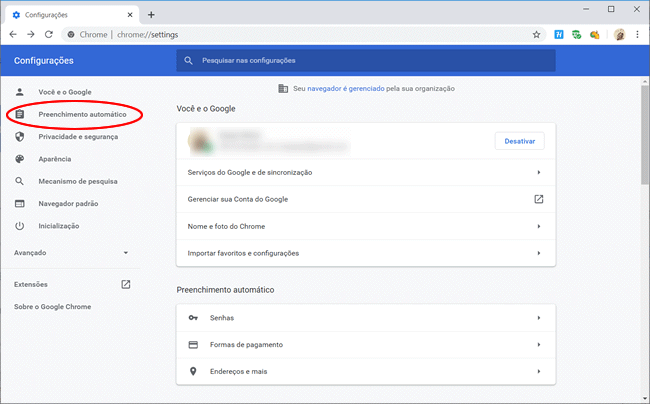The image size is (650, 404).
Task: Click the browser back arrow
Action: click(13, 34)
